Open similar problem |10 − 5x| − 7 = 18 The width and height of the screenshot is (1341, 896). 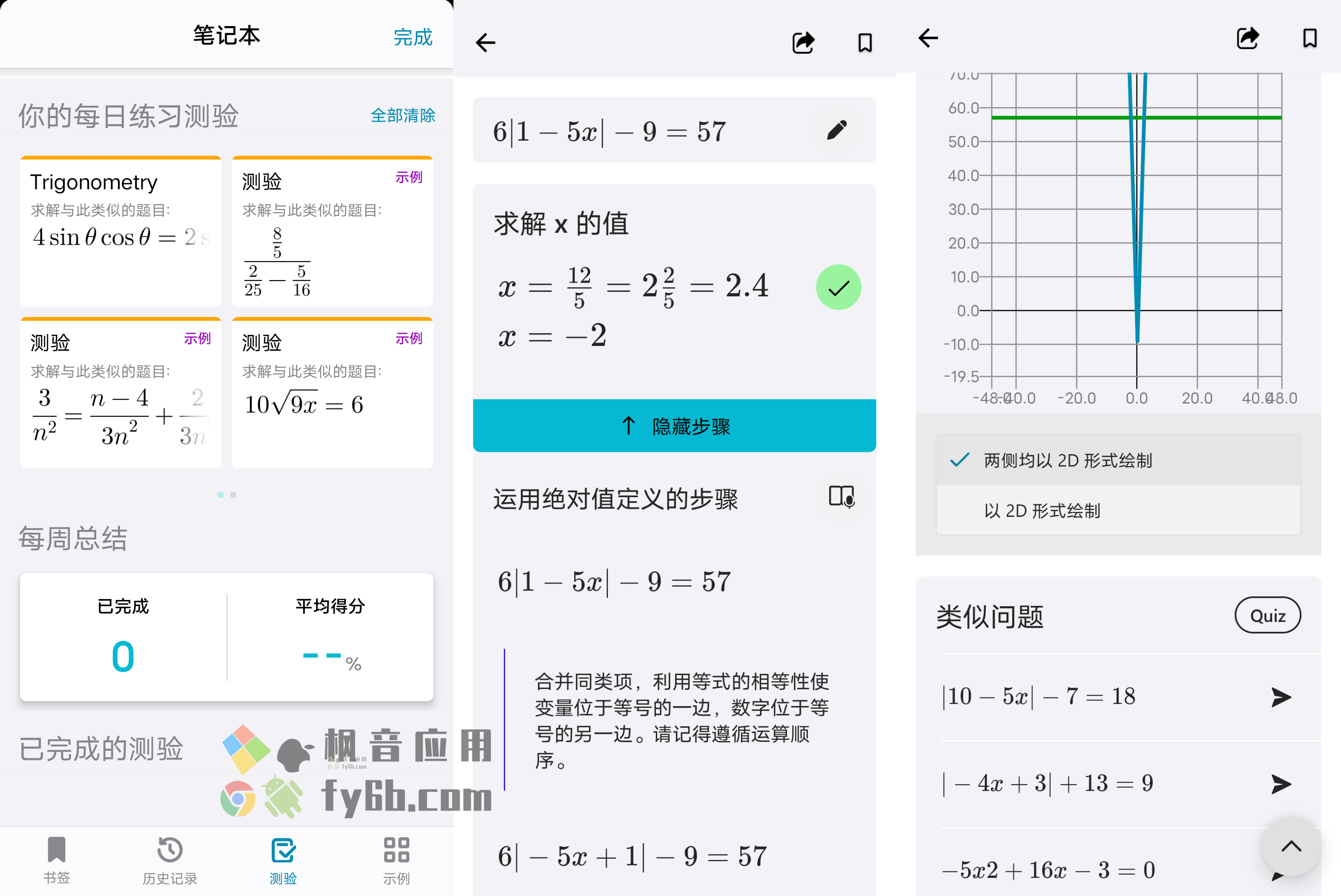pos(1117,697)
